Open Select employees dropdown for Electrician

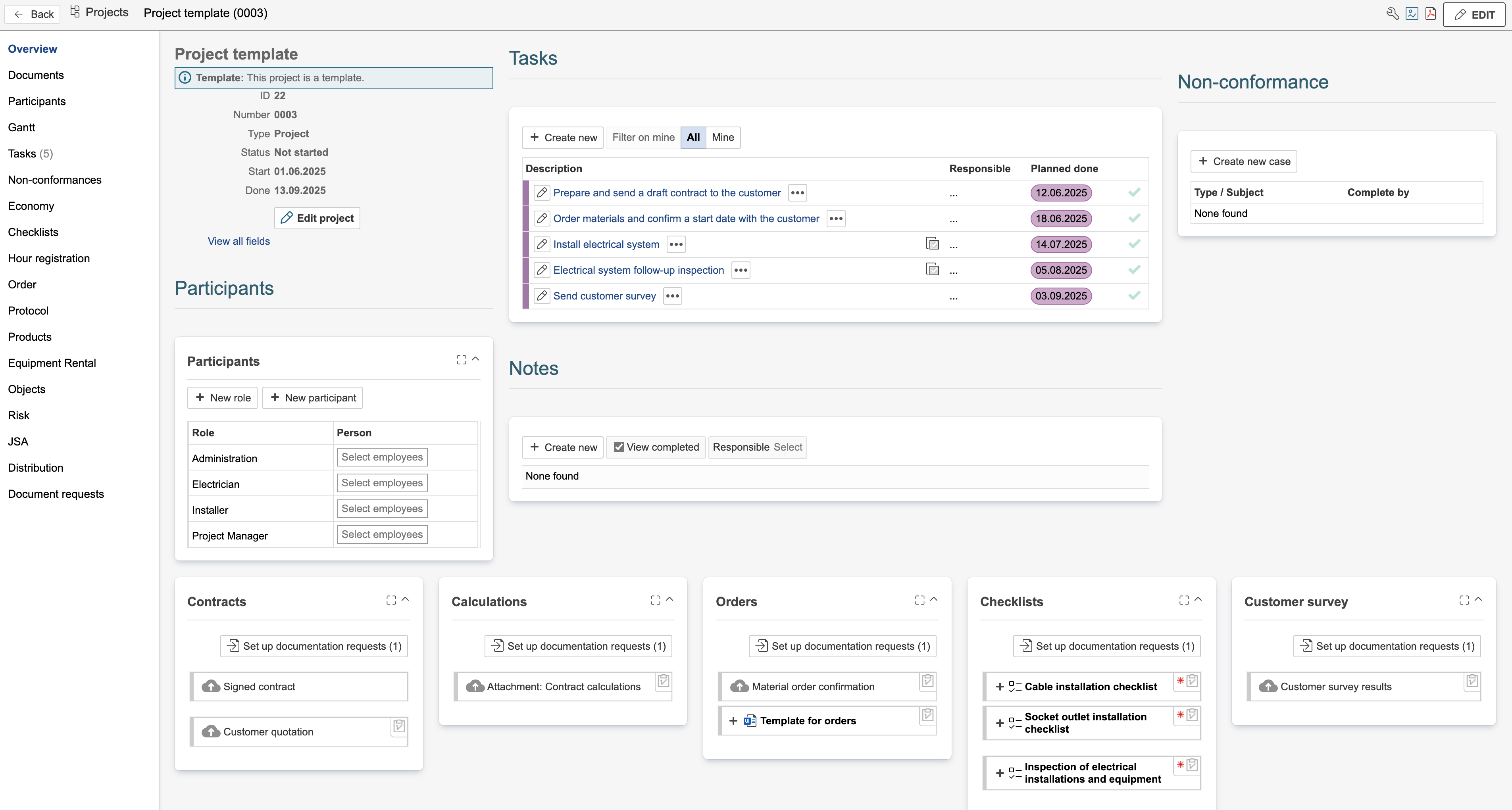[382, 483]
